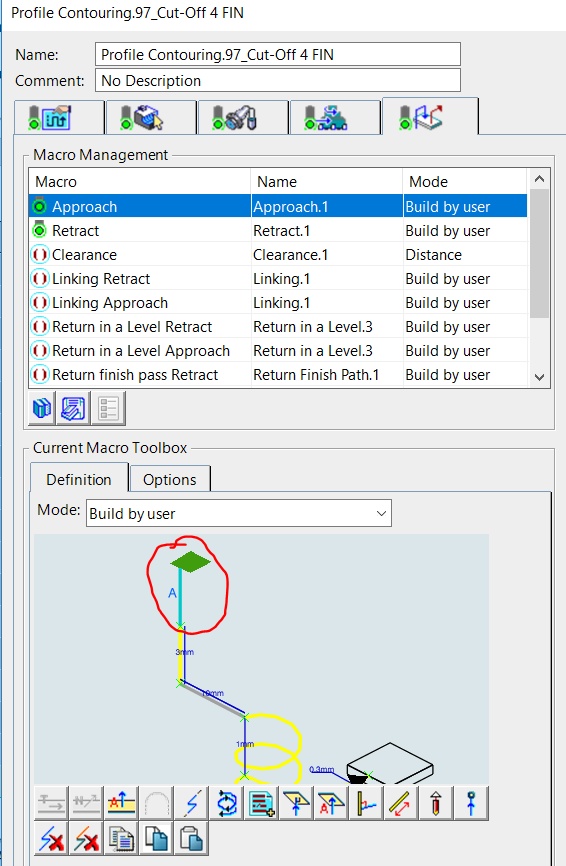566x866 pixels.
Task: Click the Paste macro icon
Action: (192, 838)
